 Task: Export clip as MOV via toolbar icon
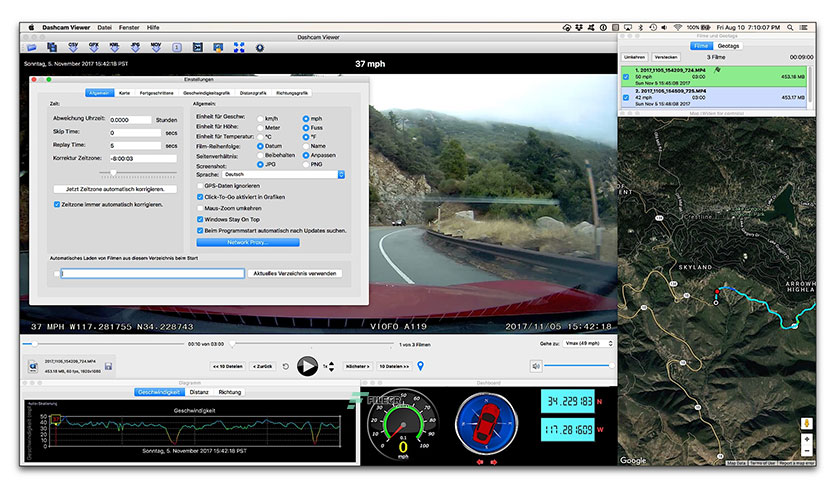[156, 47]
